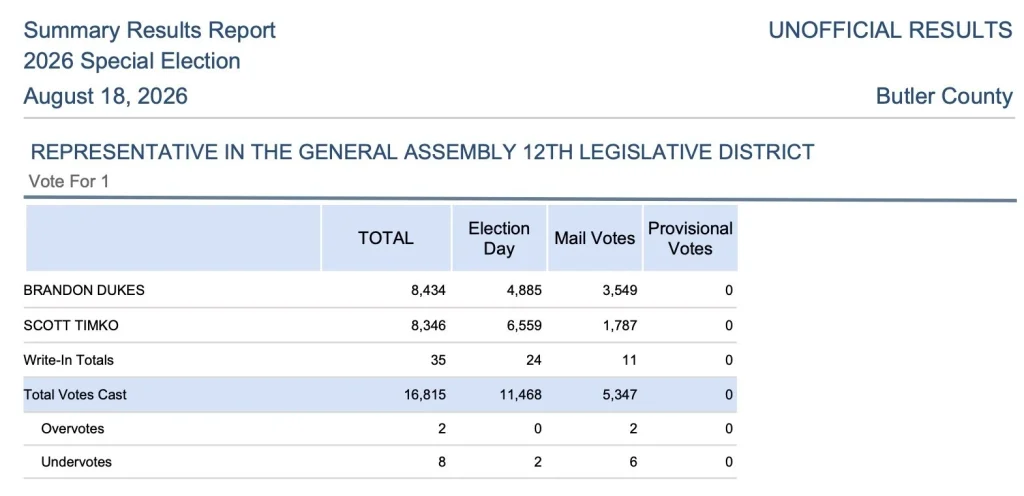Click total votes cast figure 16,815

click(x=425, y=395)
